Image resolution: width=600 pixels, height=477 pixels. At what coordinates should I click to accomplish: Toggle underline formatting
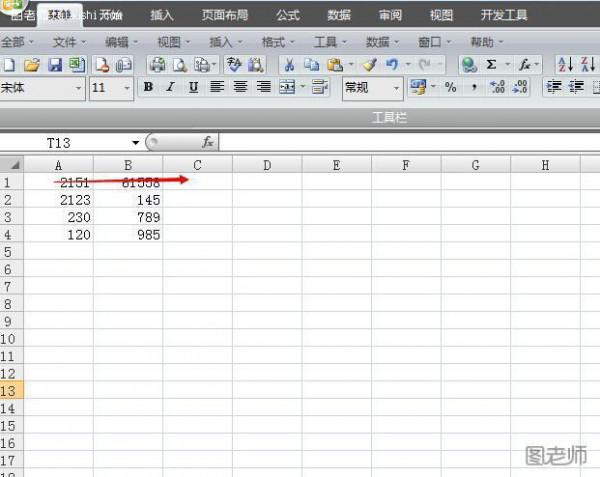click(192, 88)
